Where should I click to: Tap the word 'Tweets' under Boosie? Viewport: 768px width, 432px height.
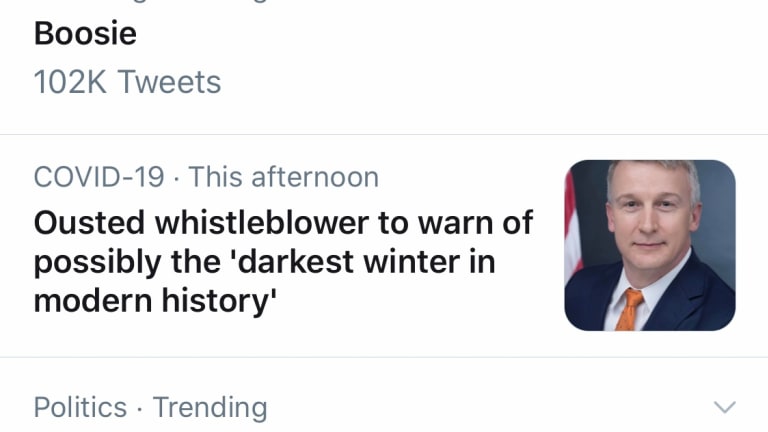pyautogui.click(x=169, y=81)
